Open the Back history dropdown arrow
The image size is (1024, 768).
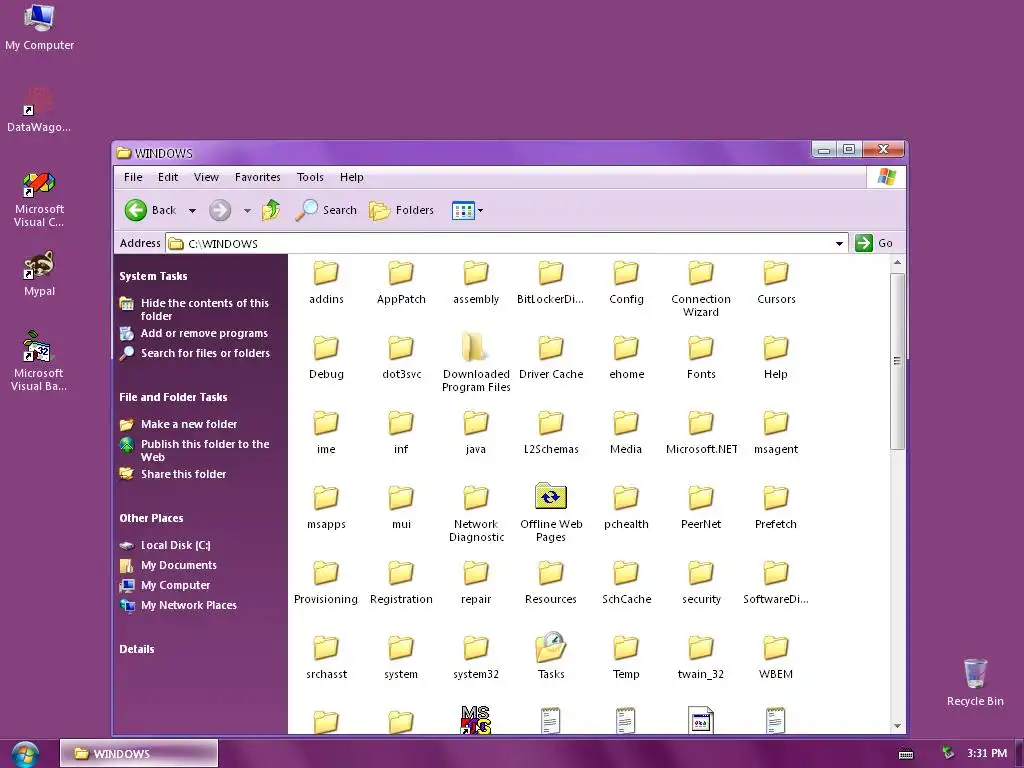(192, 210)
